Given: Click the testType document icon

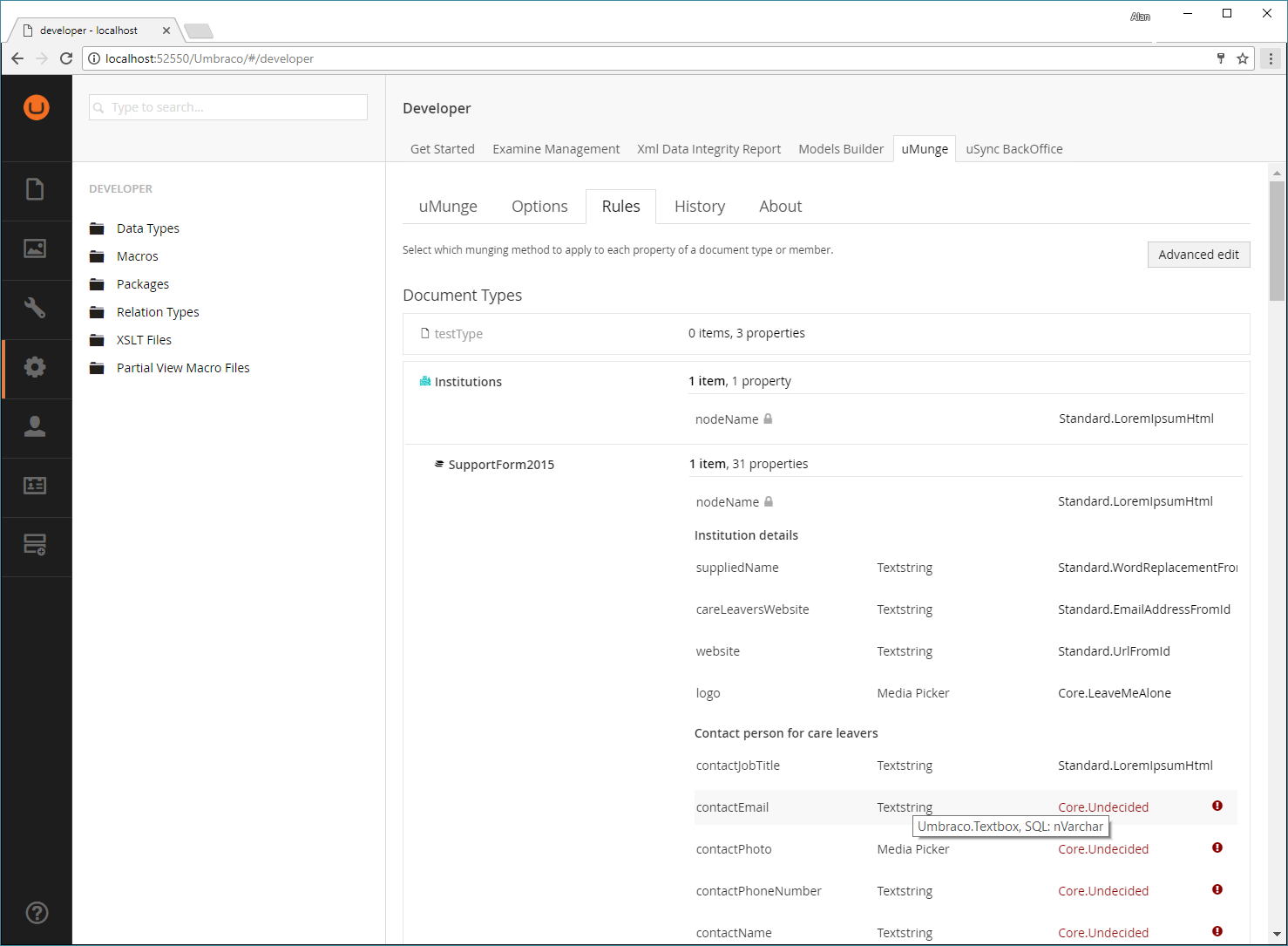Looking at the screenshot, I should [425, 333].
